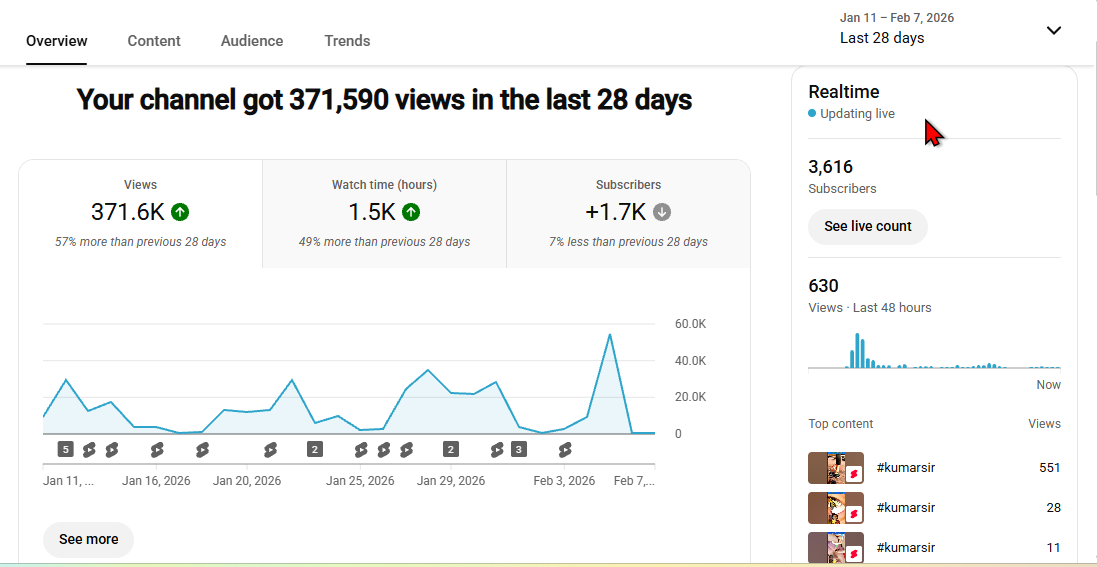Open top #kumarsir video with 551 views

coord(905,468)
